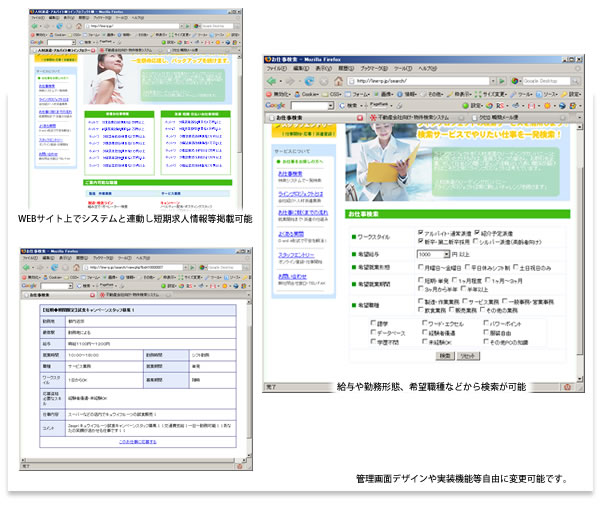This screenshot has width=601, height=507.
Task: Open Back button history dropdown, large search window
Action: [x=281, y=81]
